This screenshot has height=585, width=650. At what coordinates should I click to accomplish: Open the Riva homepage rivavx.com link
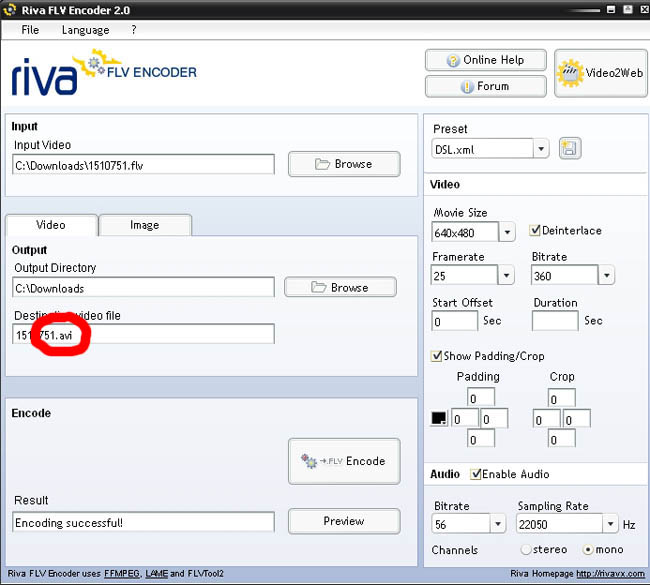click(x=610, y=573)
